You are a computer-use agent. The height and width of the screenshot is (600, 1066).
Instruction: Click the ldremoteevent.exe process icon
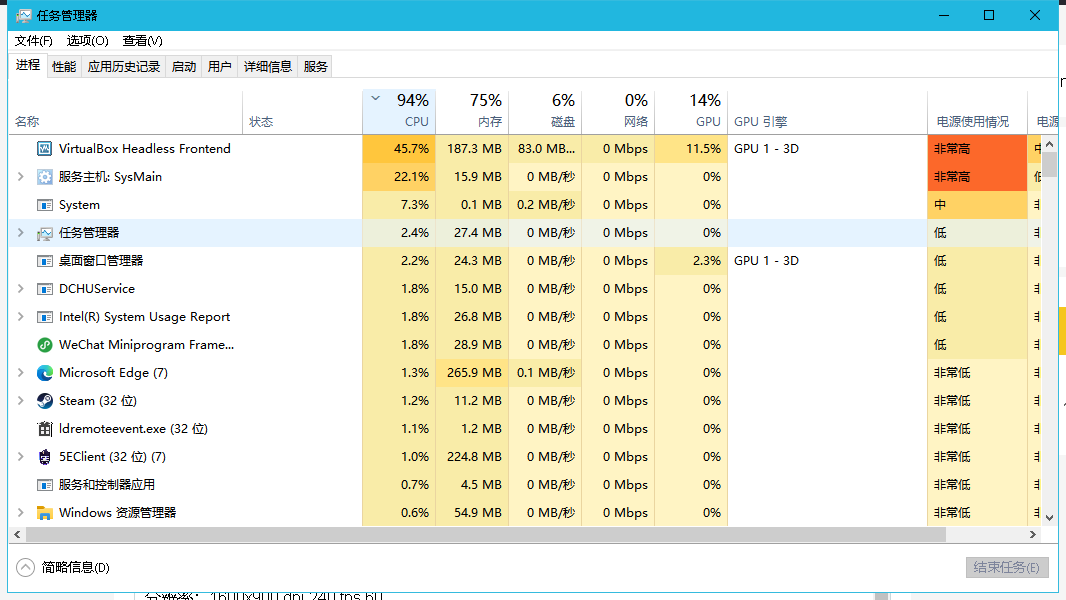click(44, 429)
